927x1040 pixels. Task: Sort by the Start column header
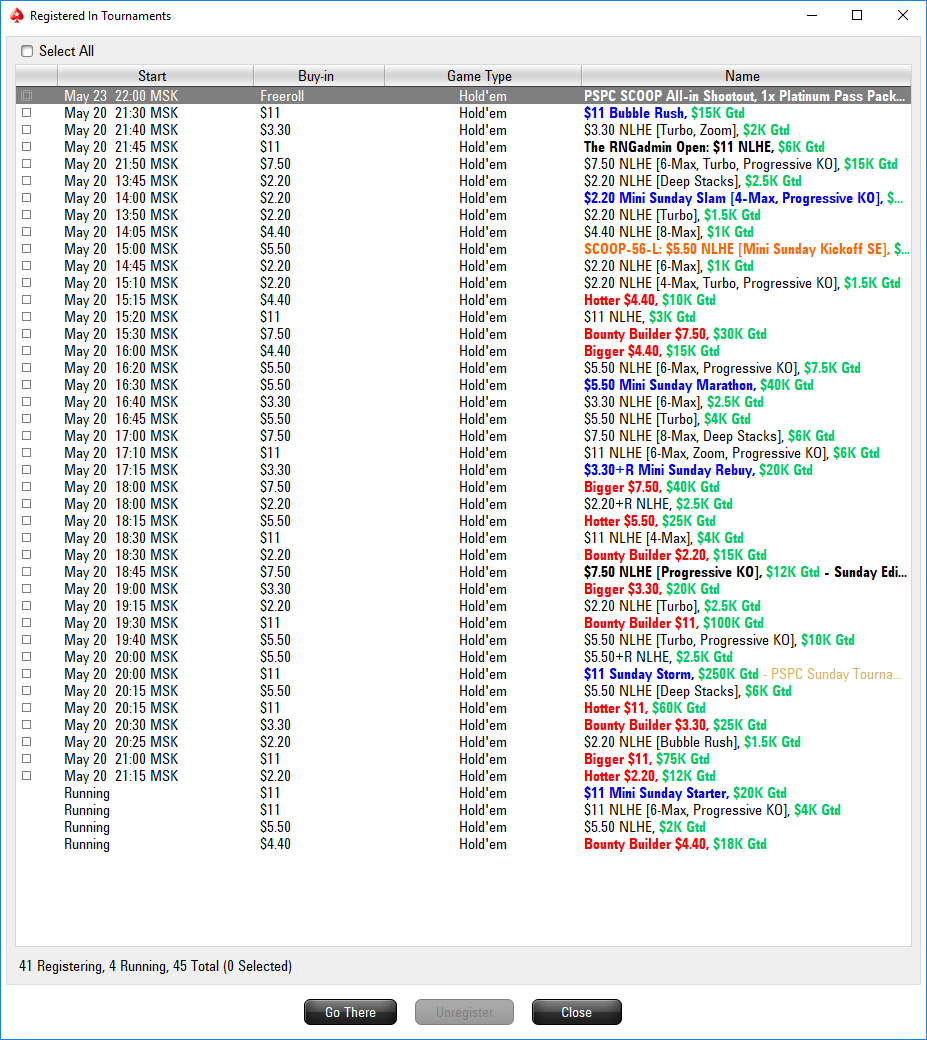(152, 76)
